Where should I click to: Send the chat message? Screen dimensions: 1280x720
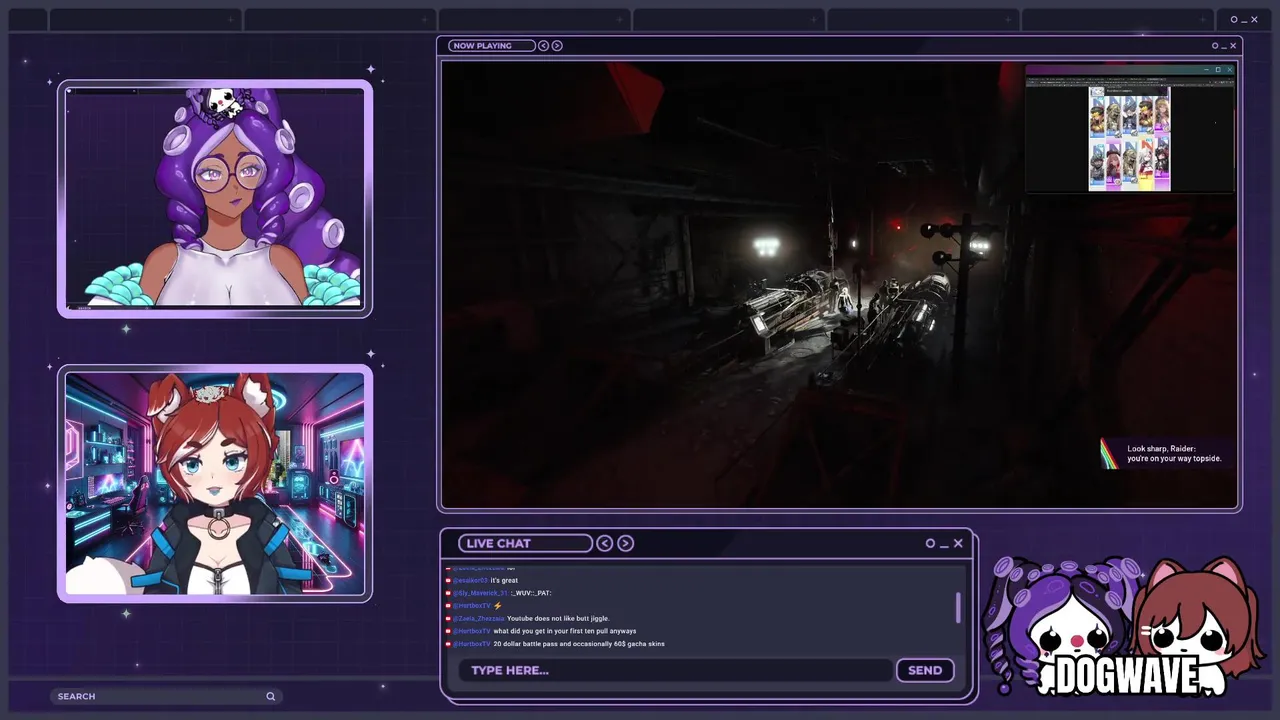[x=925, y=670]
